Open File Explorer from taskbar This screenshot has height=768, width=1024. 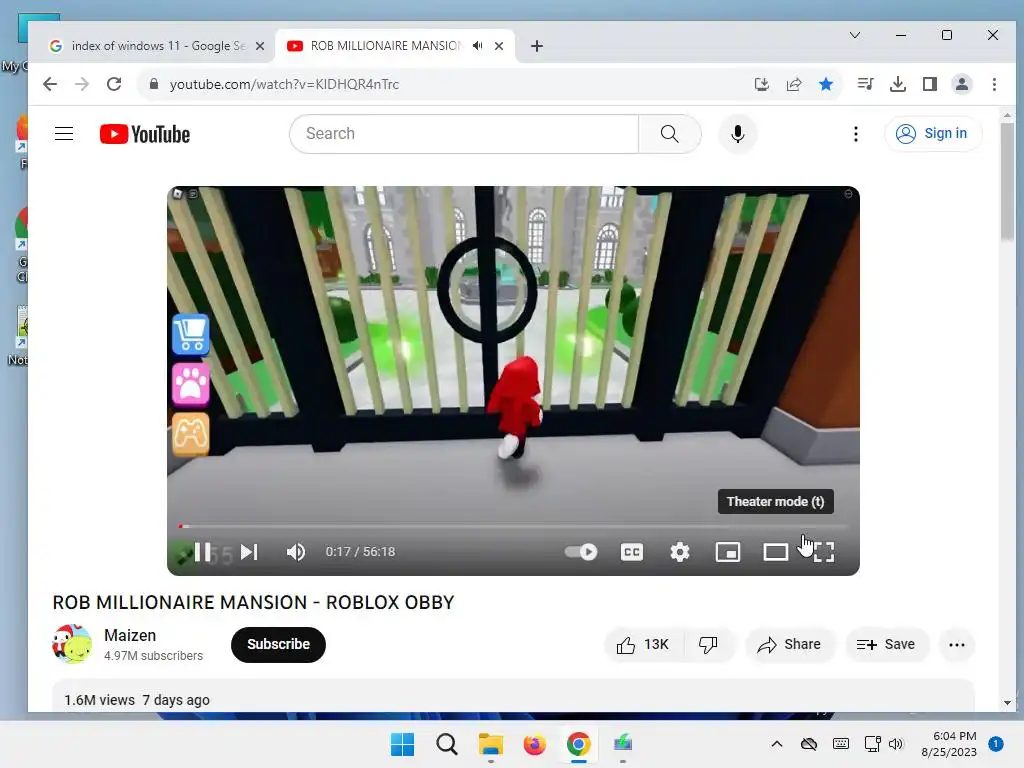pos(490,744)
